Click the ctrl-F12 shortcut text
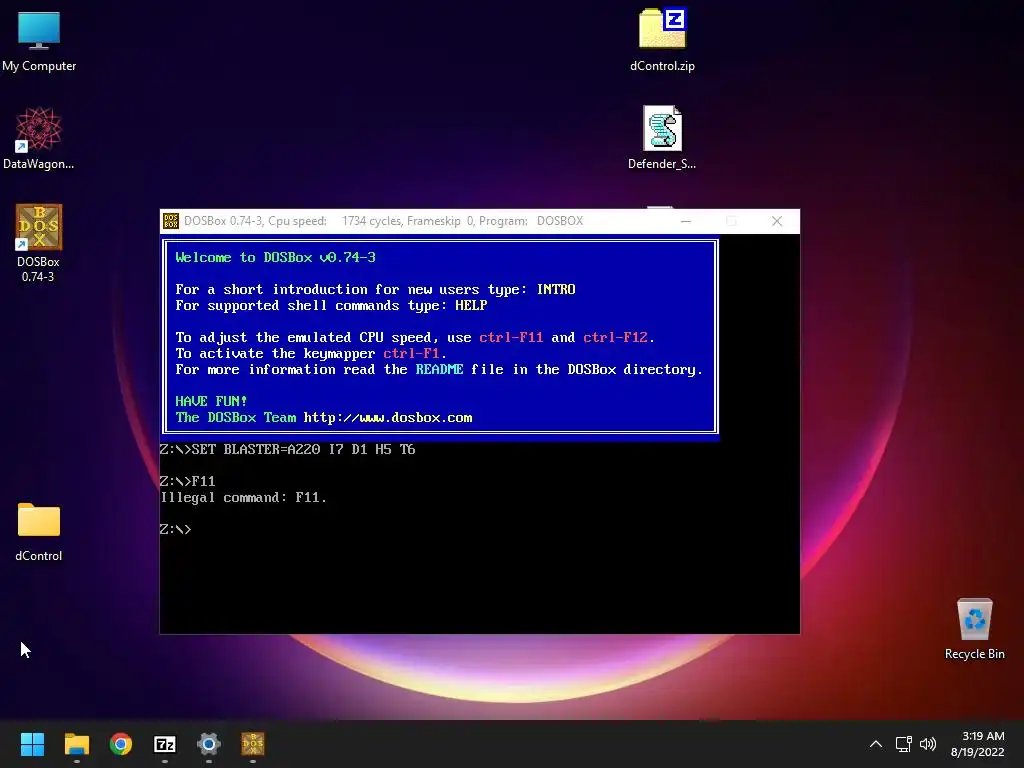Image resolution: width=1024 pixels, height=768 pixels. (x=615, y=338)
